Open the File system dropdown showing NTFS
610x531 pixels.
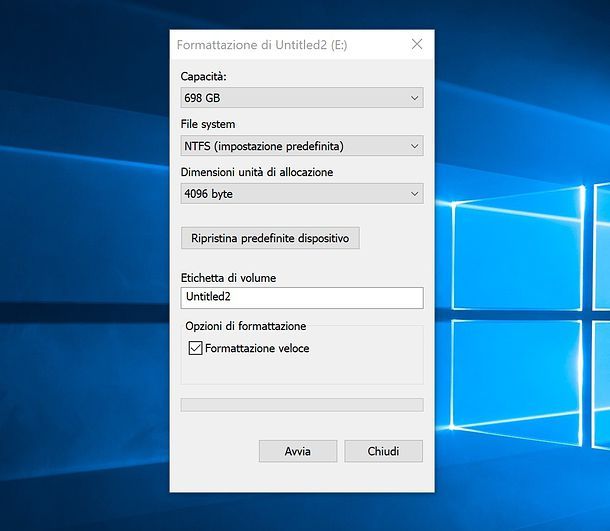click(302, 146)
